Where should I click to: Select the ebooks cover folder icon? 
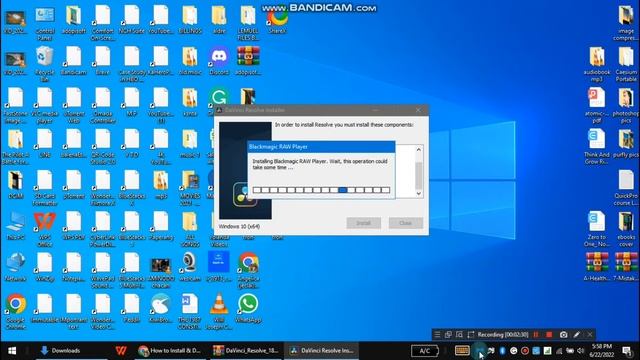pyautogui.click(x=626, y=229)
